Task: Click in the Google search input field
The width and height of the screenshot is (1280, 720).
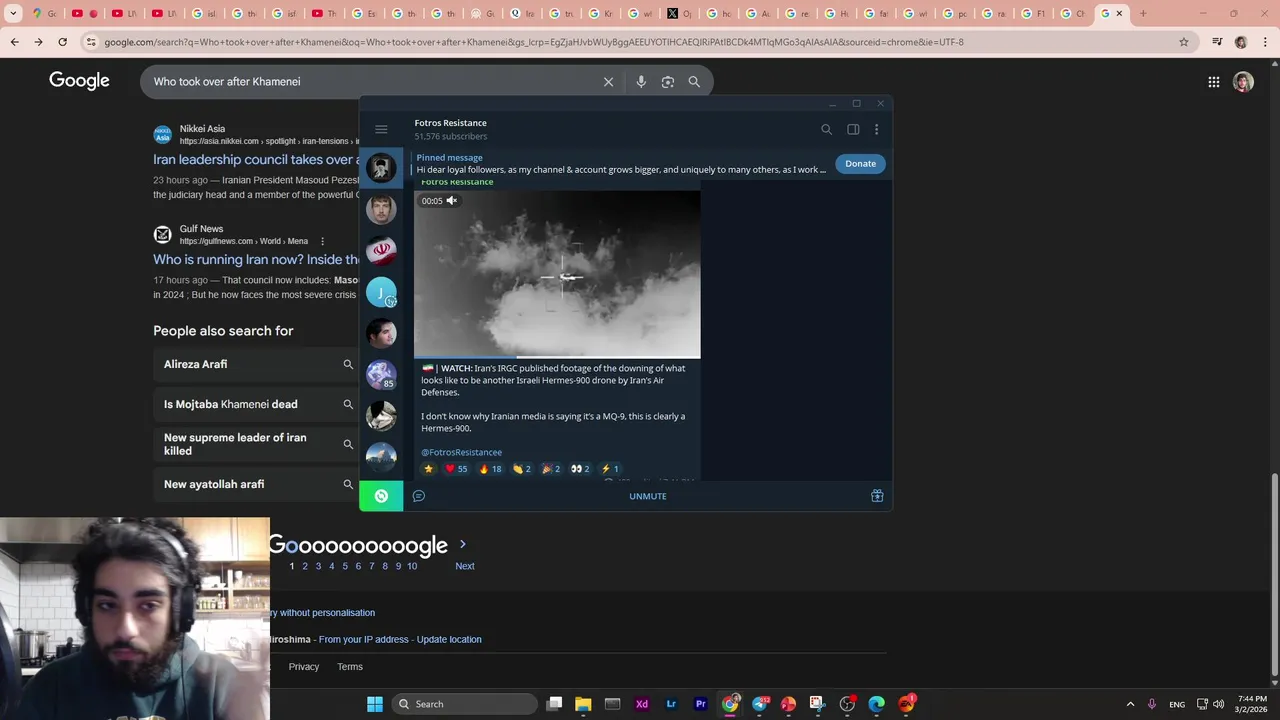Action: tap(370, 82)
